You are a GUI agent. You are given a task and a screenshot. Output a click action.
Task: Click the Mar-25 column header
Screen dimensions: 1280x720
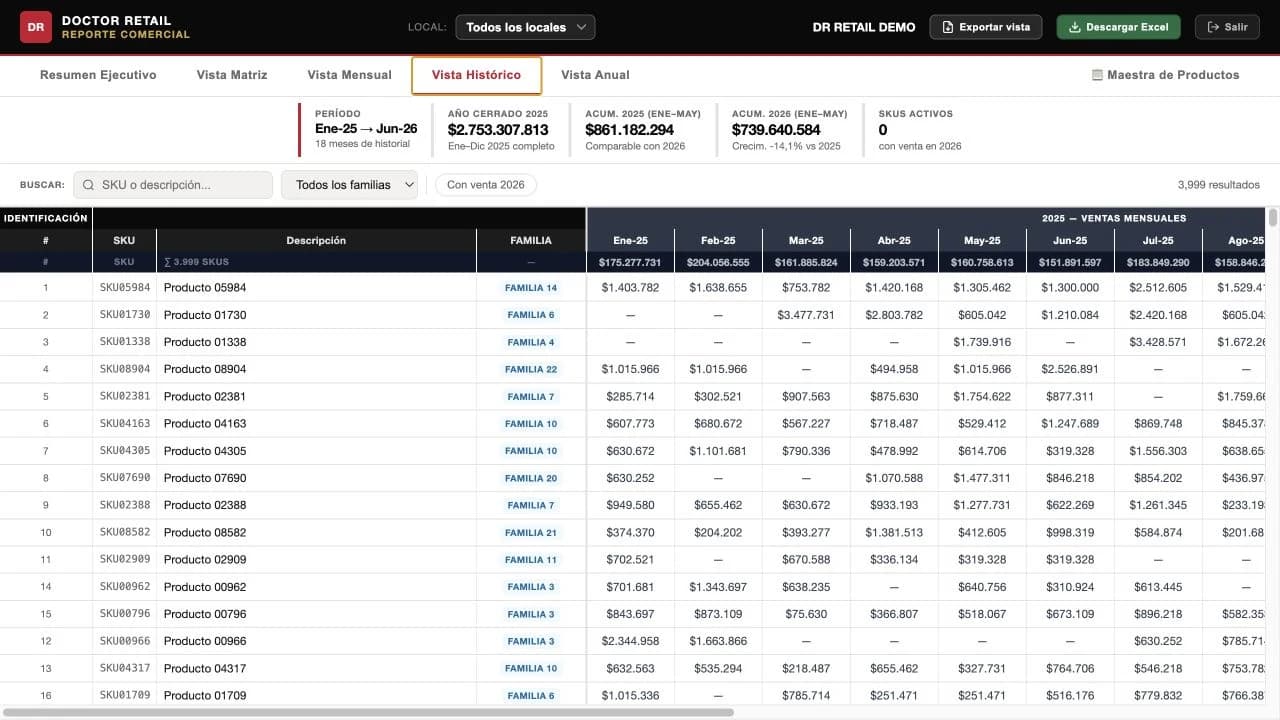tap(806, 240)
